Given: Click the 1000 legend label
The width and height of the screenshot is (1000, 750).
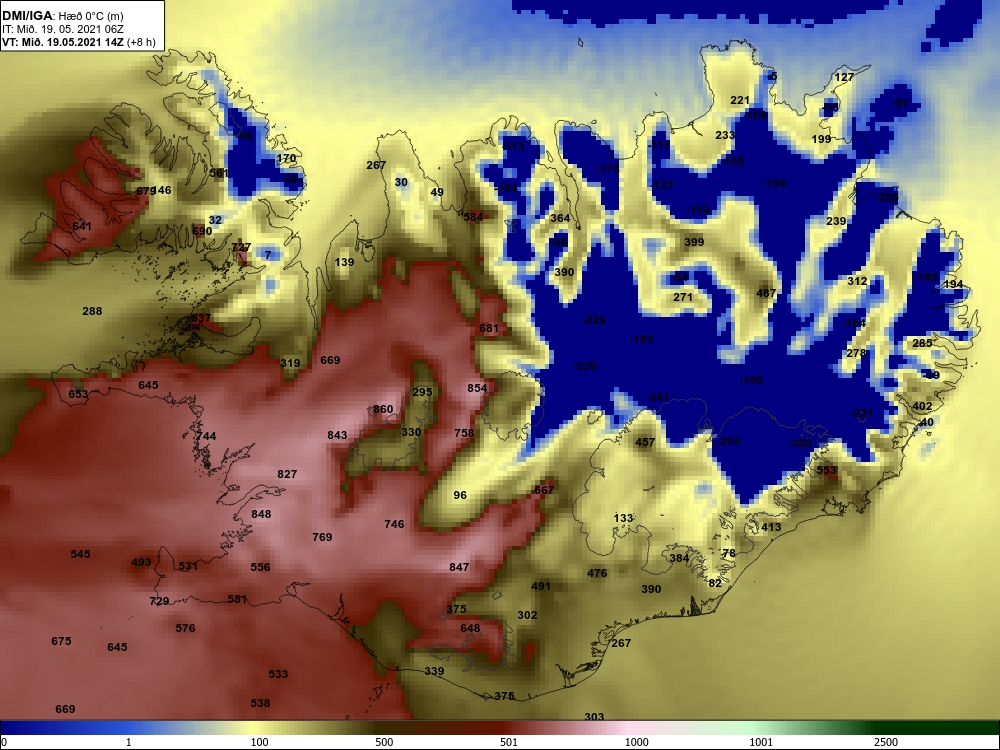Looking at the screenshot, I should [637, 742].
